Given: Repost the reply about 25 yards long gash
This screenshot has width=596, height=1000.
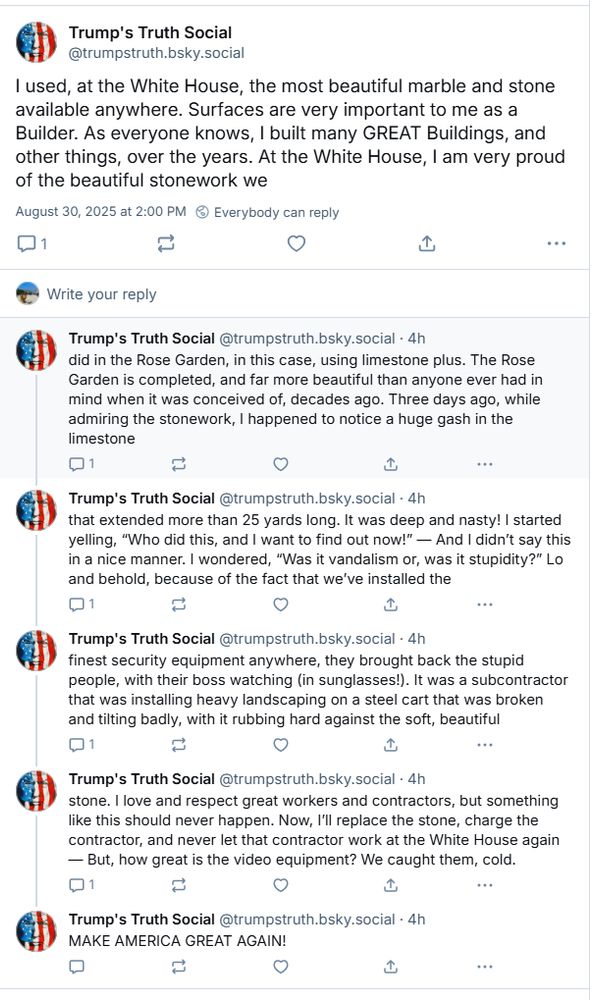Looking at the screenshot, I should [x=179, y=605].
